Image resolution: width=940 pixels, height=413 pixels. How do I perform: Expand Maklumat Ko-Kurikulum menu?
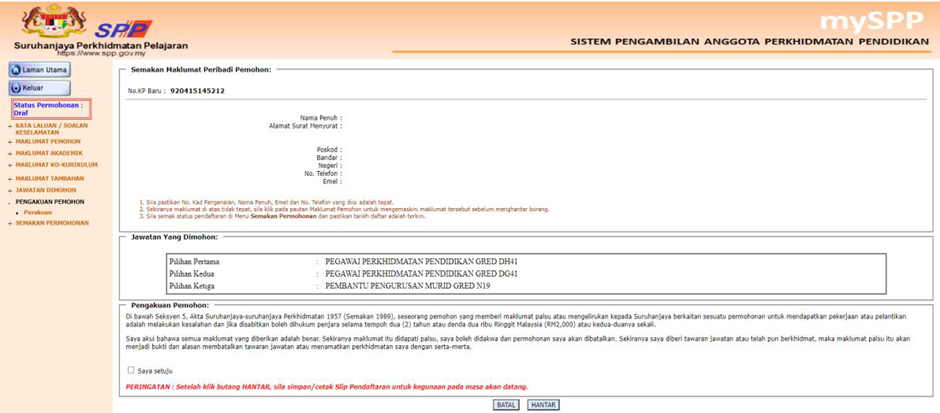click(x=56, y=164)
